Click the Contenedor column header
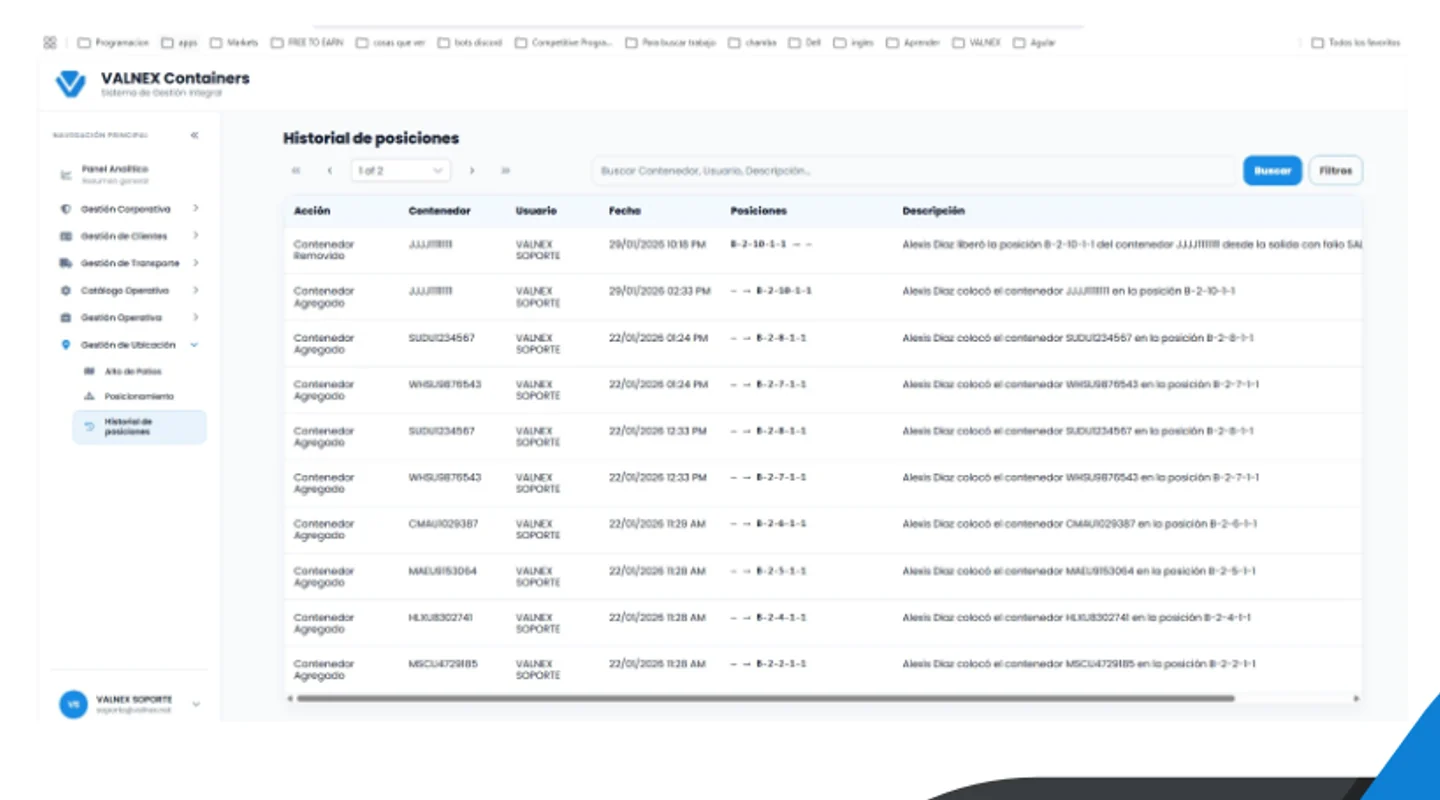 (x=439, y=211)
